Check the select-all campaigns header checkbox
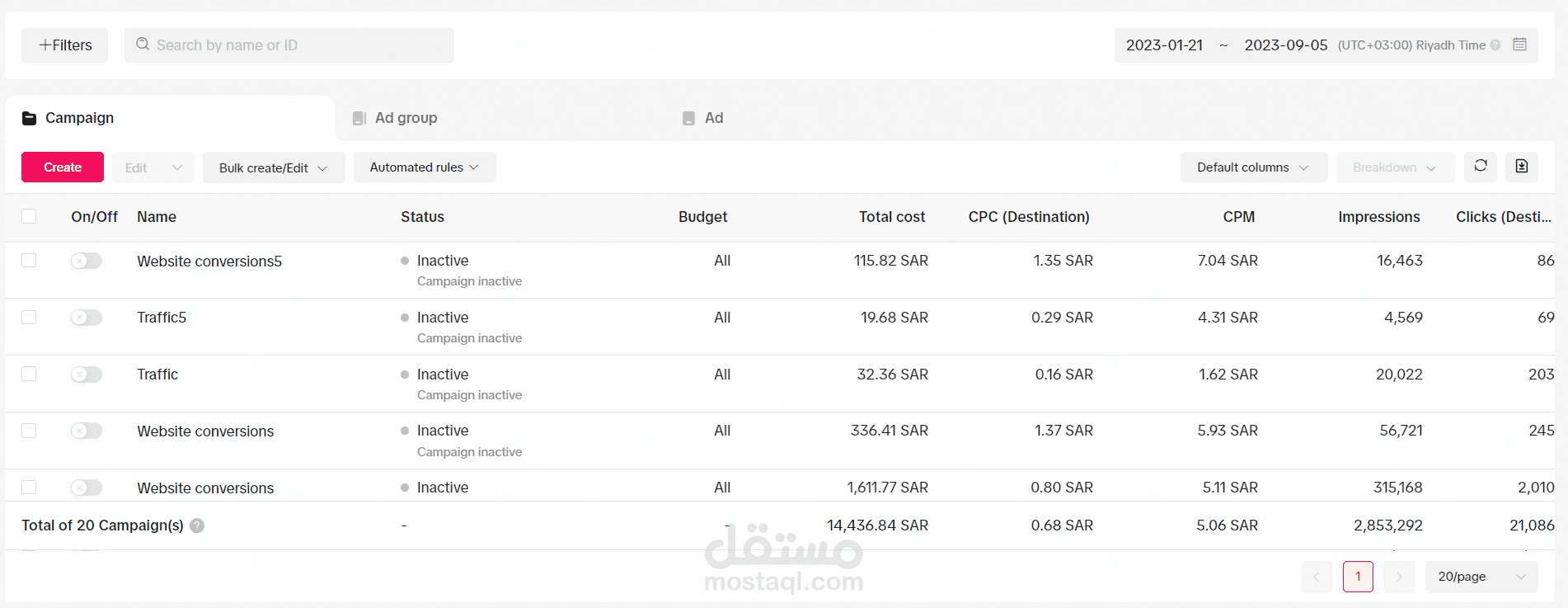 [29, 216]
